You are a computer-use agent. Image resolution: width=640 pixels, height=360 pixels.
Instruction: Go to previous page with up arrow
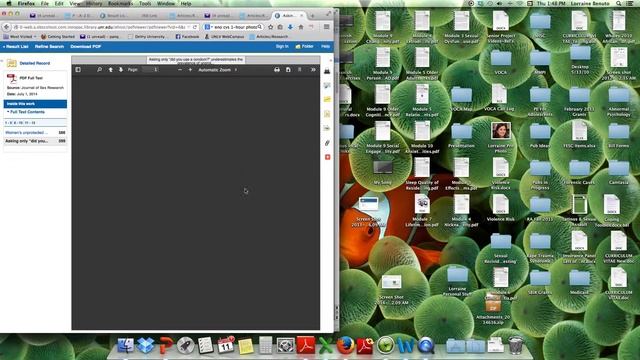click(110, 70)
